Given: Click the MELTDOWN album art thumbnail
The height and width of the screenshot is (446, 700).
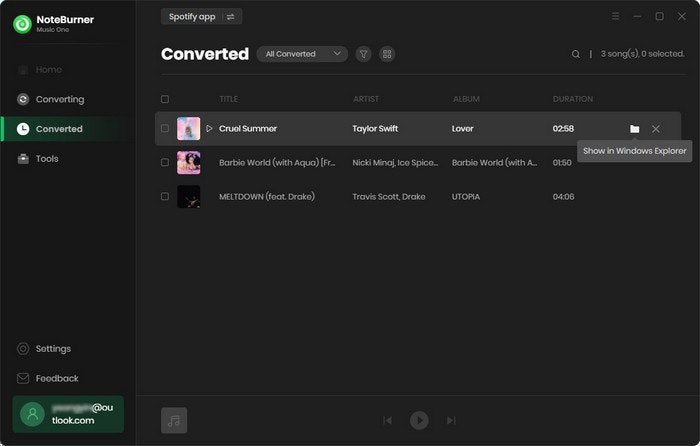Looking at the screenshot, I should pos(188,196).
